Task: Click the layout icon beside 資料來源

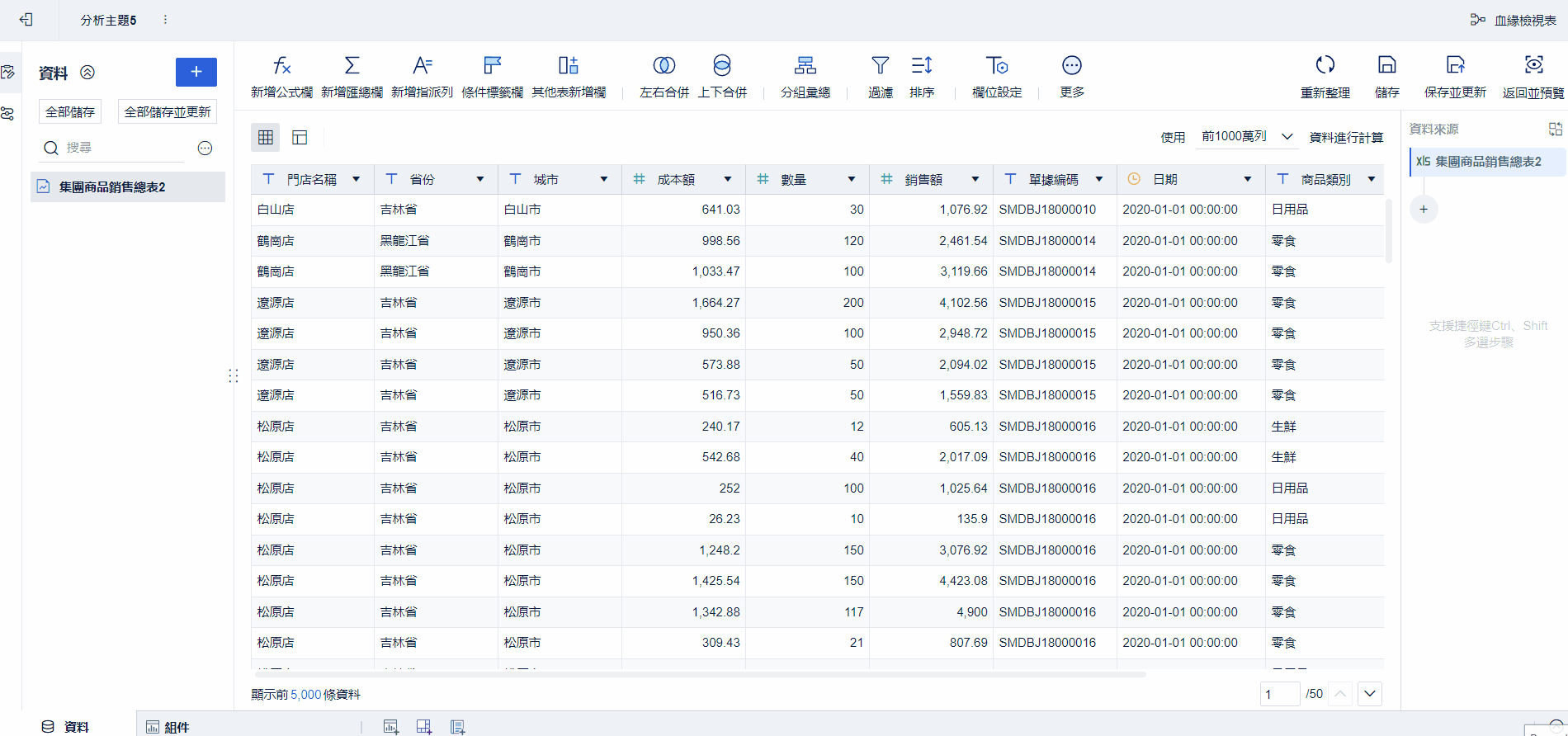Action: [1555, 129]
